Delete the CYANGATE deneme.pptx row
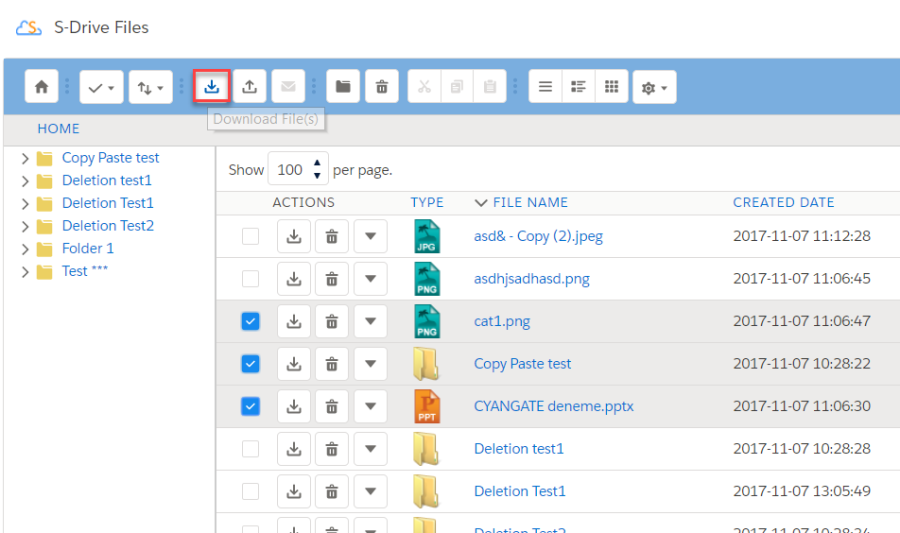Screen dimensions: 900x533 (332, 406)
